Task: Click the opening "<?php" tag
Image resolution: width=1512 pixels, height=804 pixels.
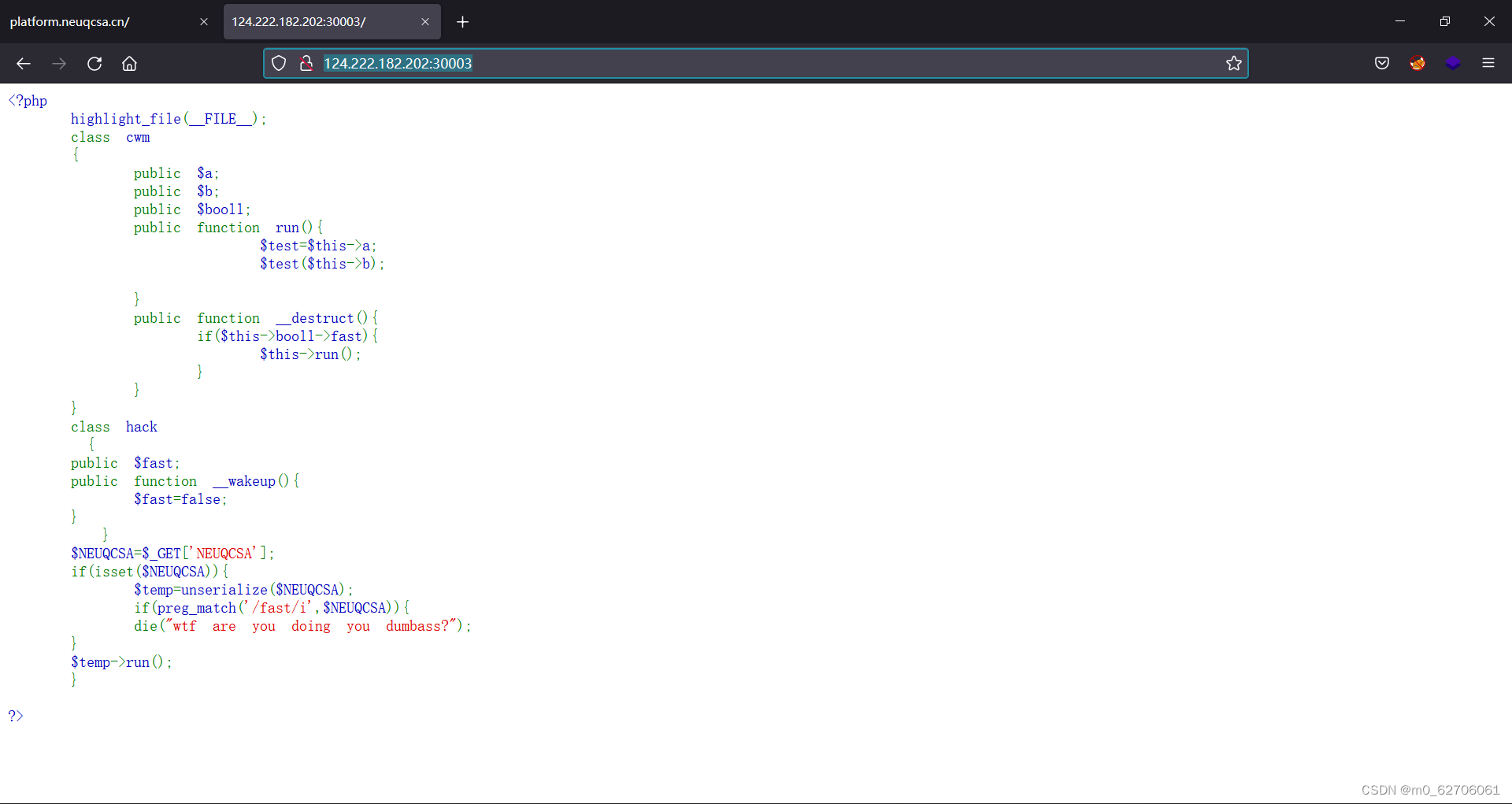Action: 28,101
